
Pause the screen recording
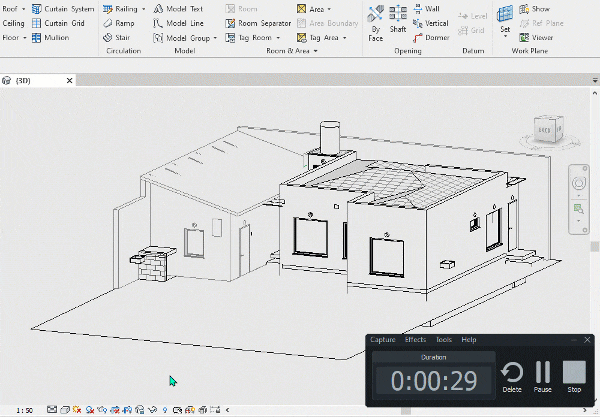pyautogui.click(x=543, y=377)
